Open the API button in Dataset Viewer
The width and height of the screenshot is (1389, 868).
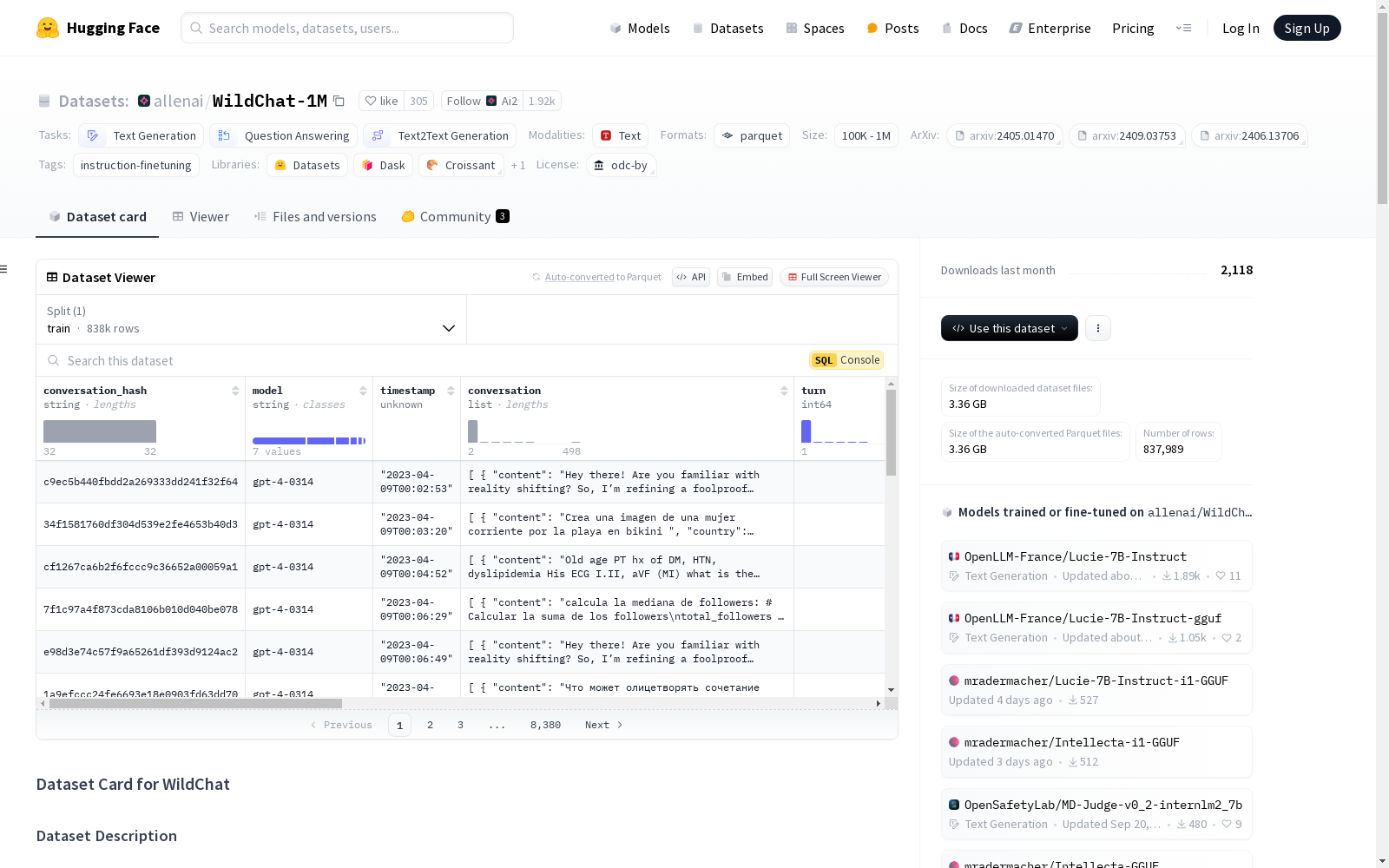tap(691, 277)
